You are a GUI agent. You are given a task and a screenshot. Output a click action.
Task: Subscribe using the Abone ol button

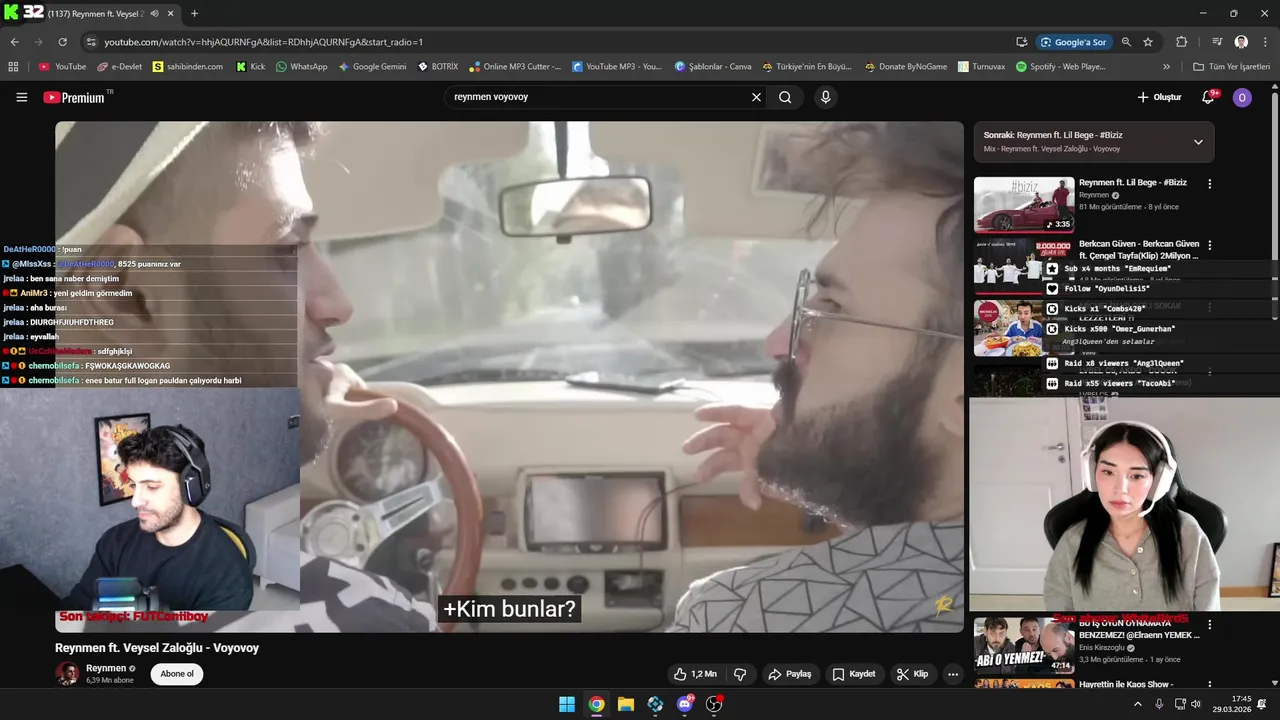[x=177, y=674]
